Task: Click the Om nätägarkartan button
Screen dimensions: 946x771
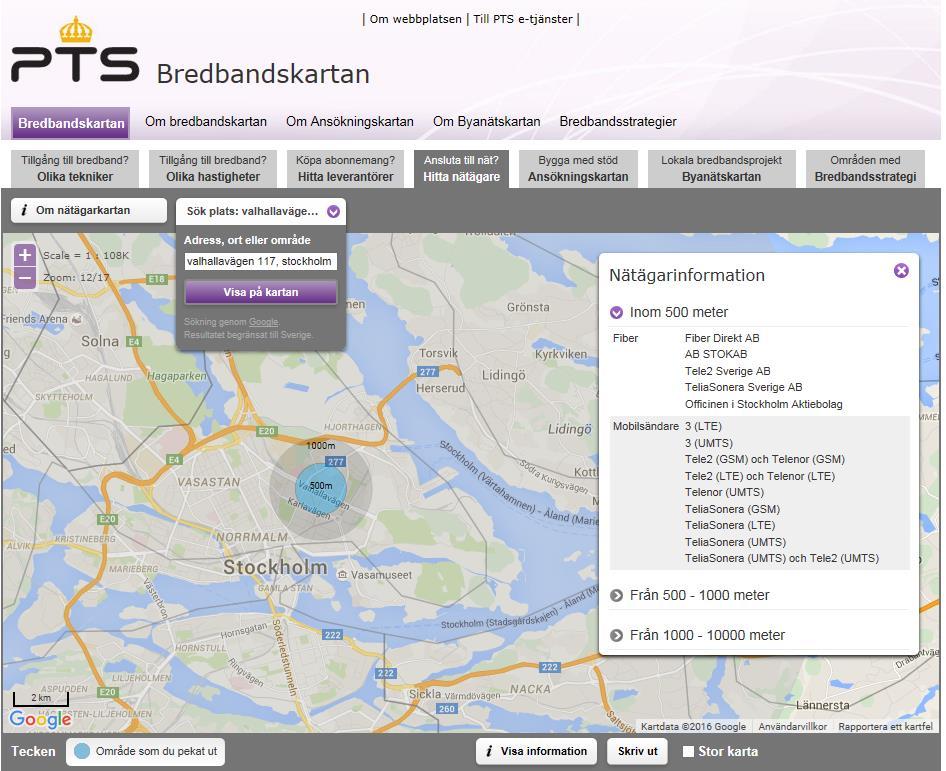Action: [89, 210]
